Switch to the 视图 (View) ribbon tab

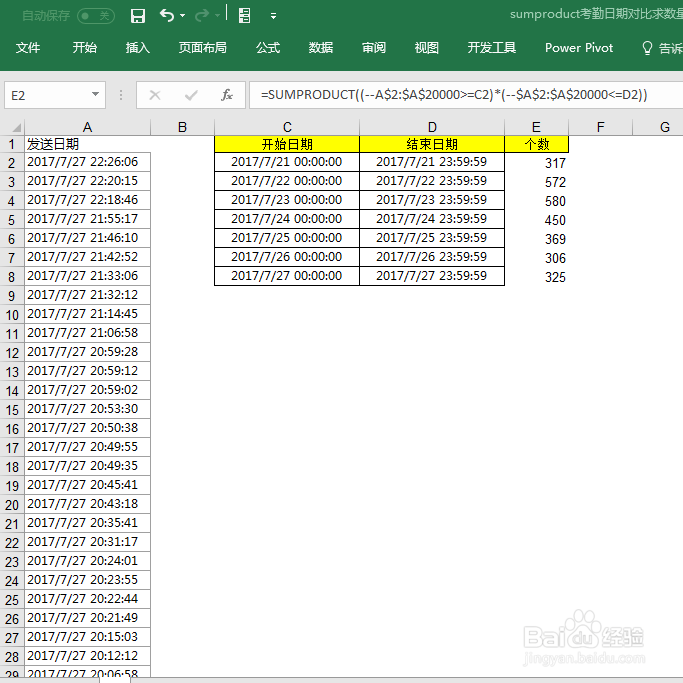tap(426, 47)
